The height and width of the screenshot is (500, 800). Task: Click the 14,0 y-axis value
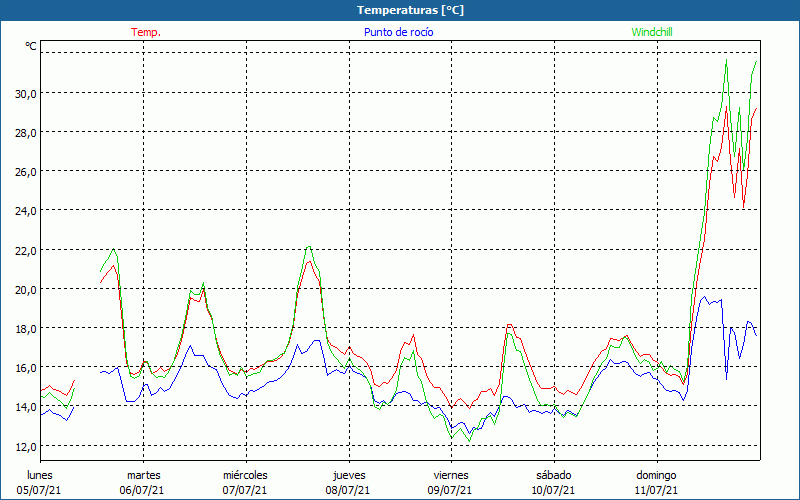26,407
